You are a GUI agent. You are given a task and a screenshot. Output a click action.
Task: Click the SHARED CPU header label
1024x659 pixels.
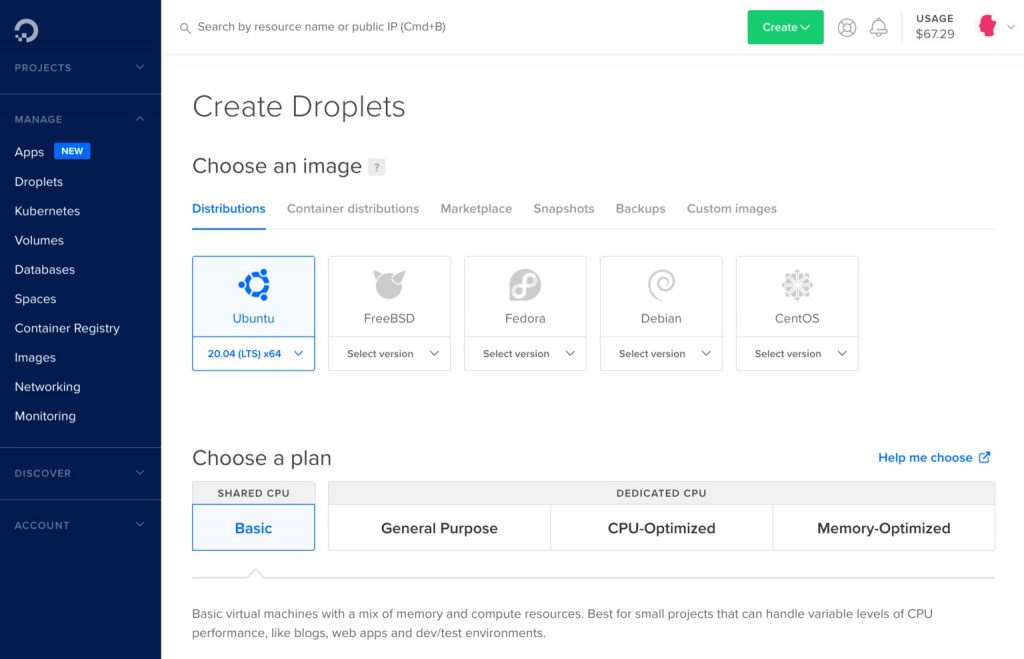(x=253, y=493)
